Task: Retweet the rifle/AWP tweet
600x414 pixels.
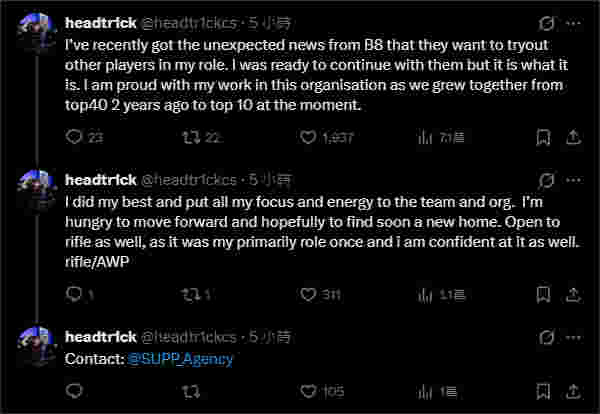Action: tap(187, 294)
